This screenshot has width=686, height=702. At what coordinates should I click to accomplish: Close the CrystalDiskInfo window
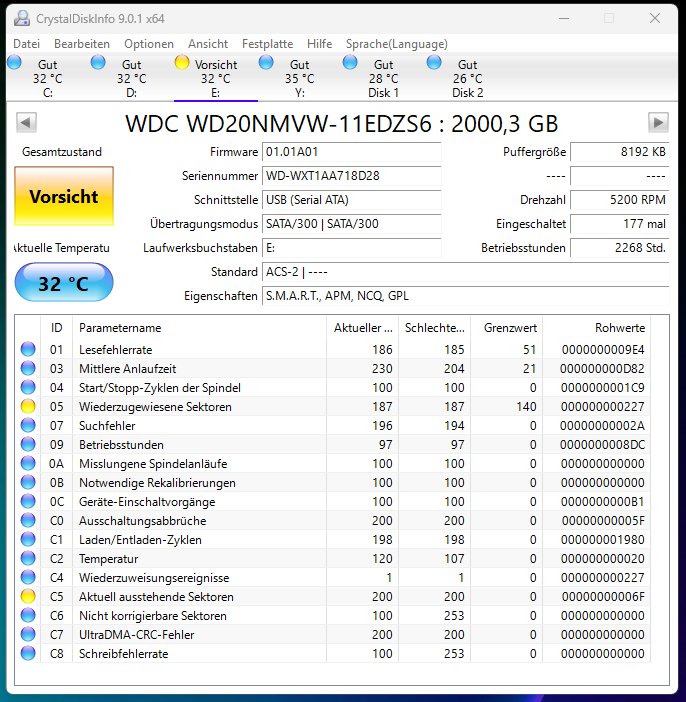[655, 18]
